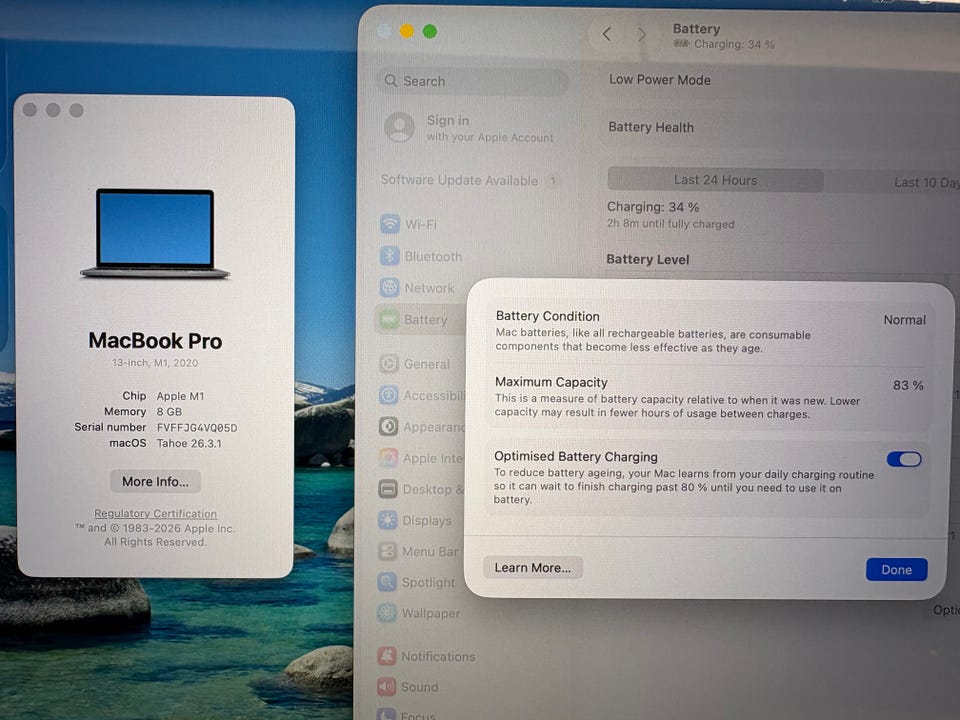Open Software Update Available item
The image size is (960, 720).
point(468,180)
